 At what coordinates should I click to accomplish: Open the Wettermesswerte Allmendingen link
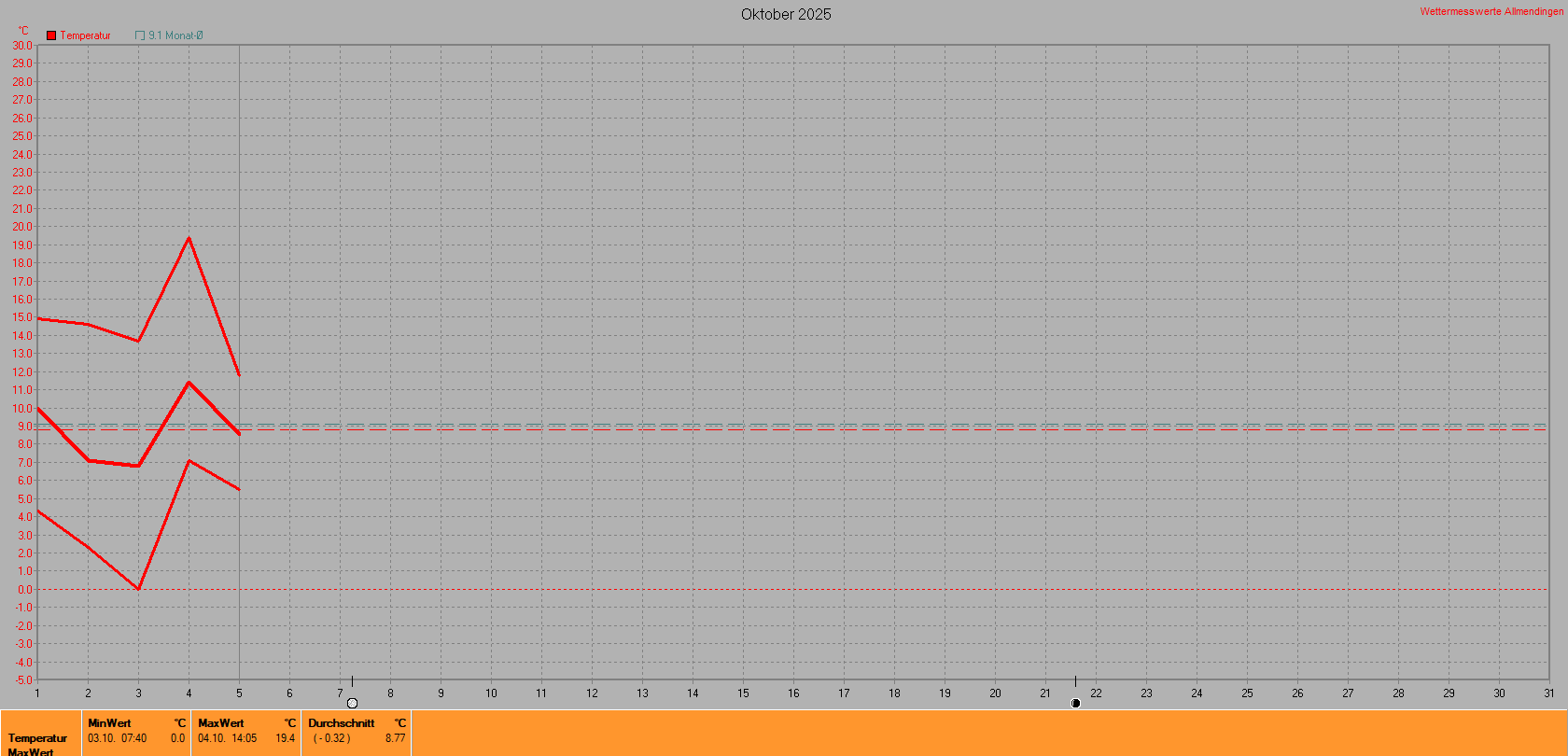pyautogui.click(x=1491, y=11)
